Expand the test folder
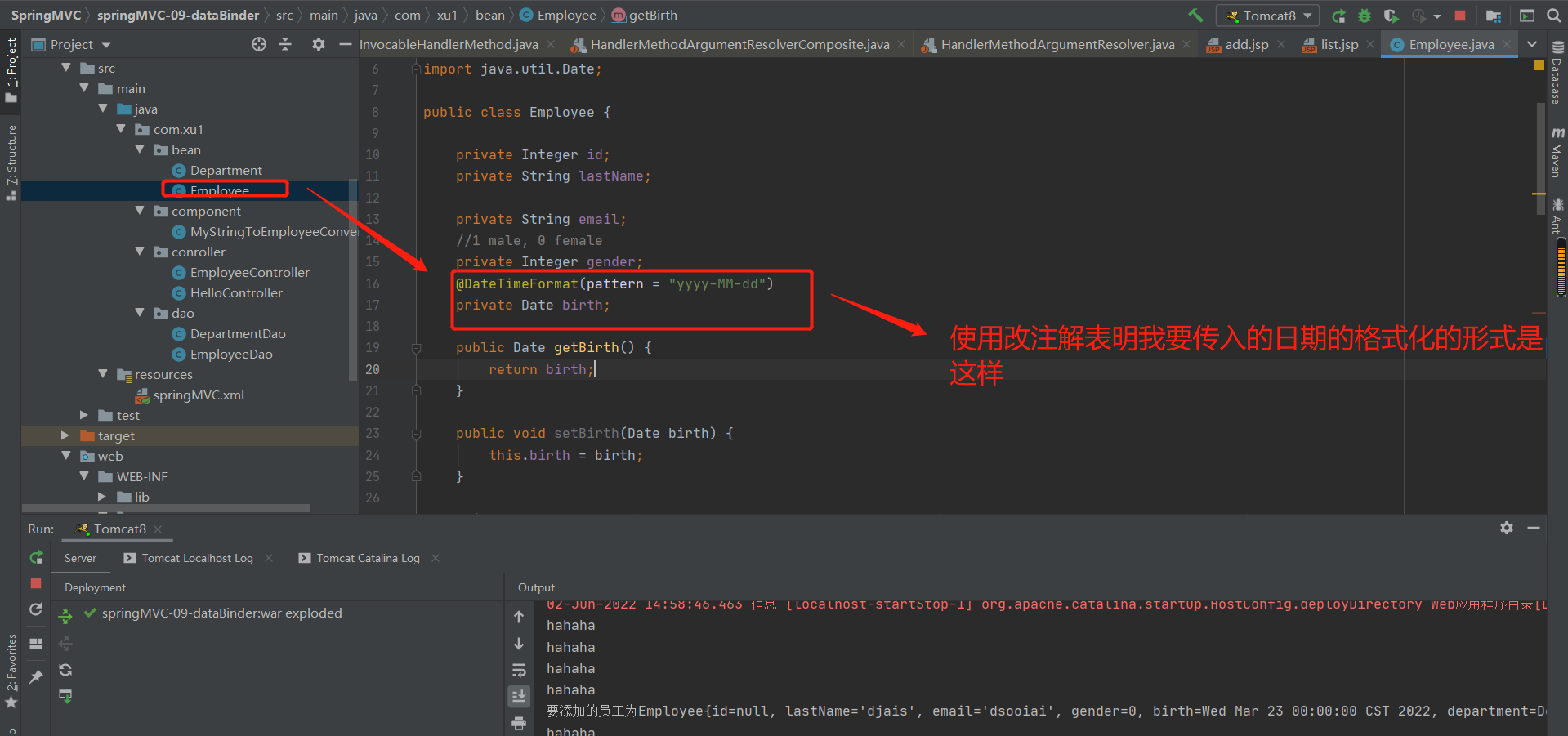This screenshot has height=736, width=1568. pyautogui.click(x=84, y=415)
